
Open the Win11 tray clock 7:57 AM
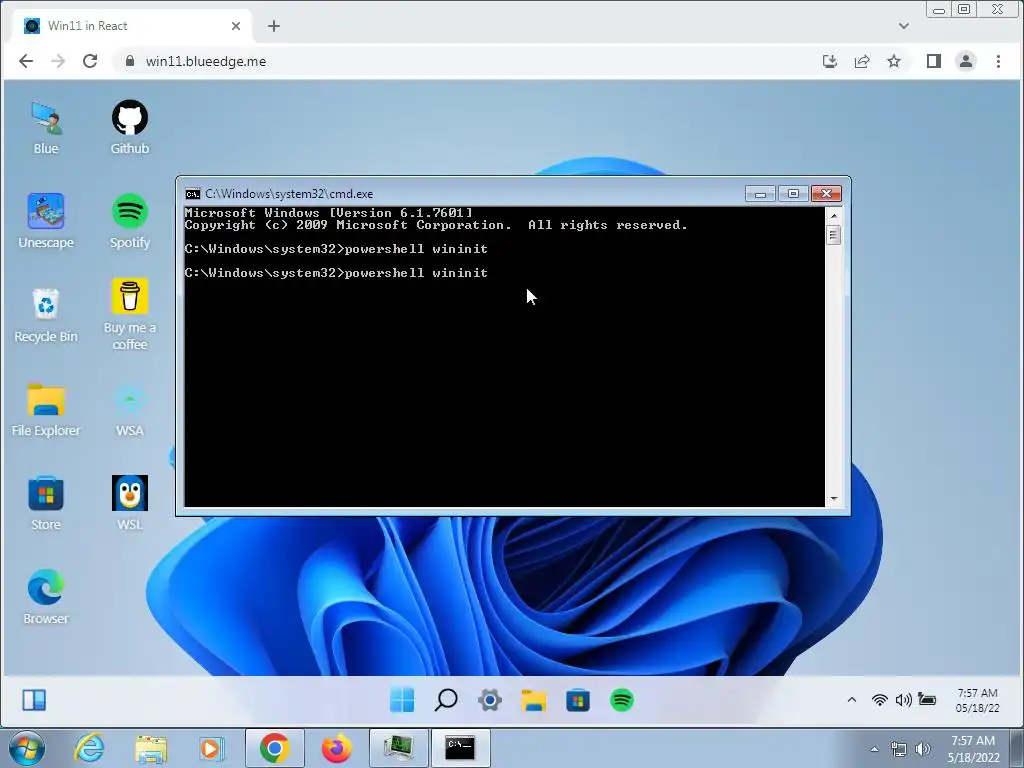(978, 700)
